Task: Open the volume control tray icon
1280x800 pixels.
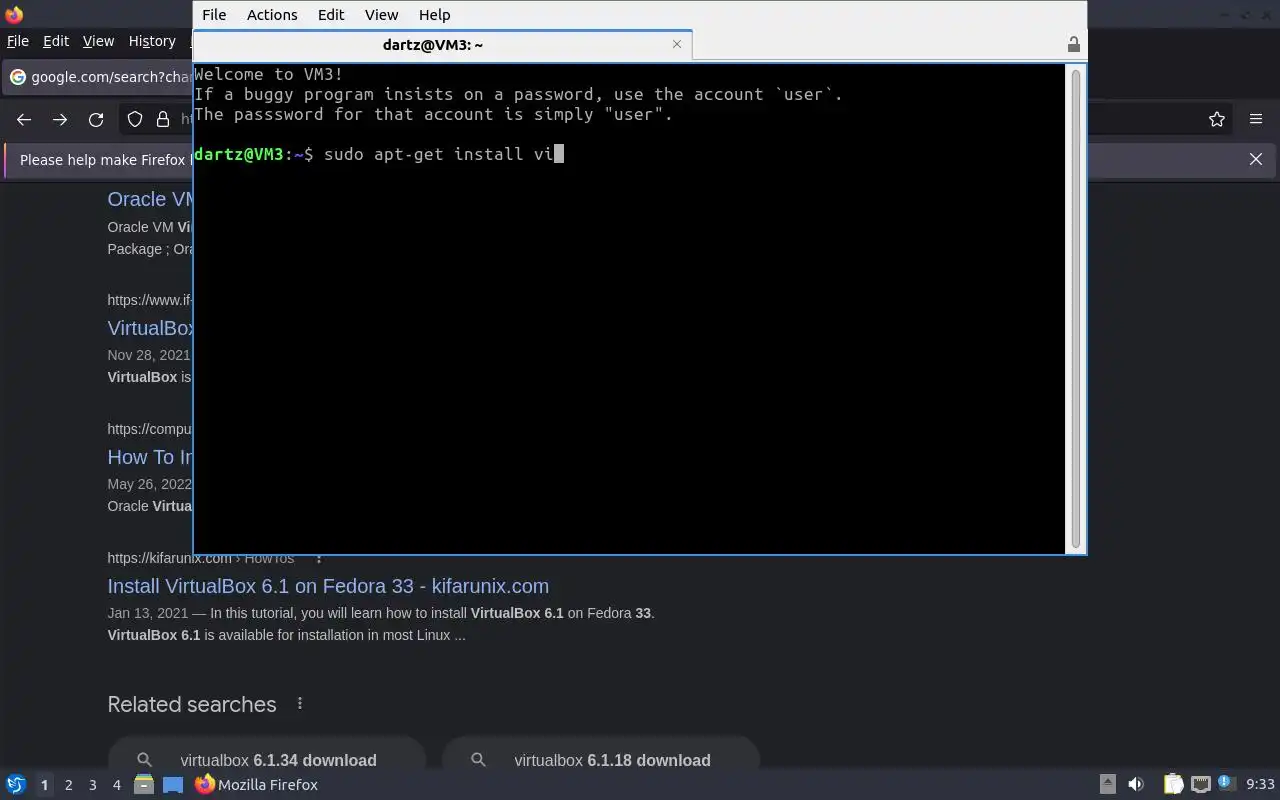Action: pos(1136,784)
